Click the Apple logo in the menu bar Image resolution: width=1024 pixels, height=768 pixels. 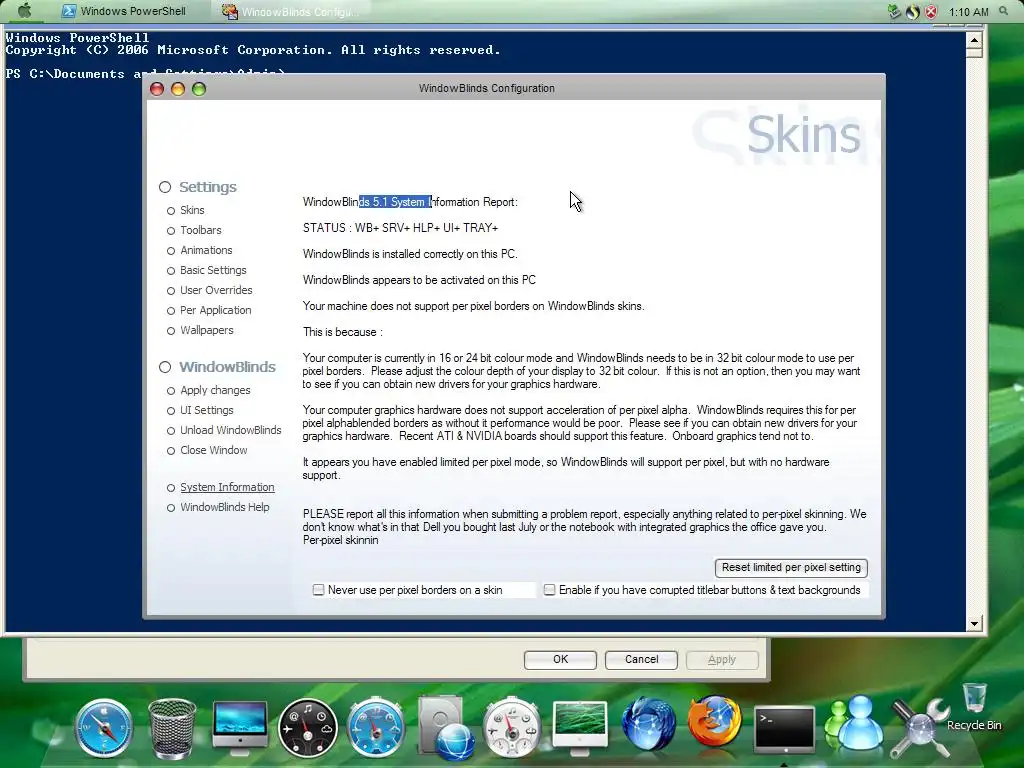coord(25,10)
